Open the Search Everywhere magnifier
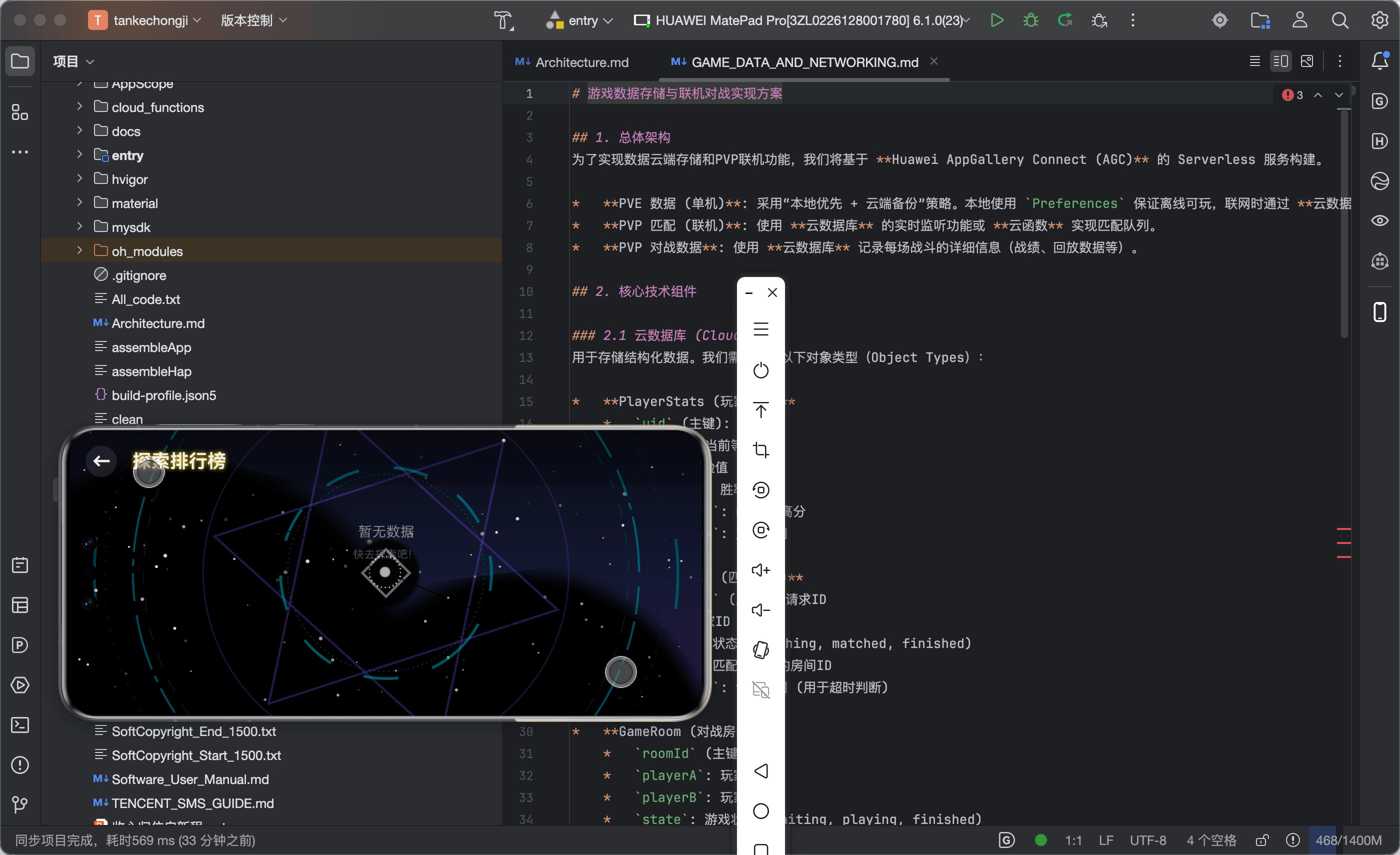1400x855 pixels. click(1340, 20)
